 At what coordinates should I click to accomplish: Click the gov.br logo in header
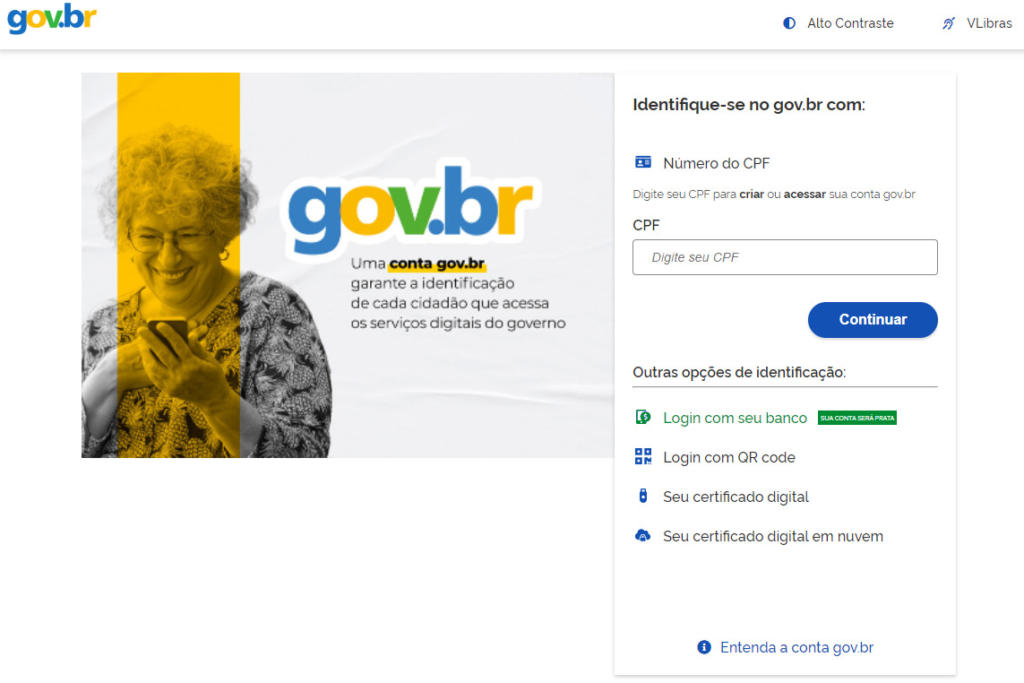click(52, 18)
